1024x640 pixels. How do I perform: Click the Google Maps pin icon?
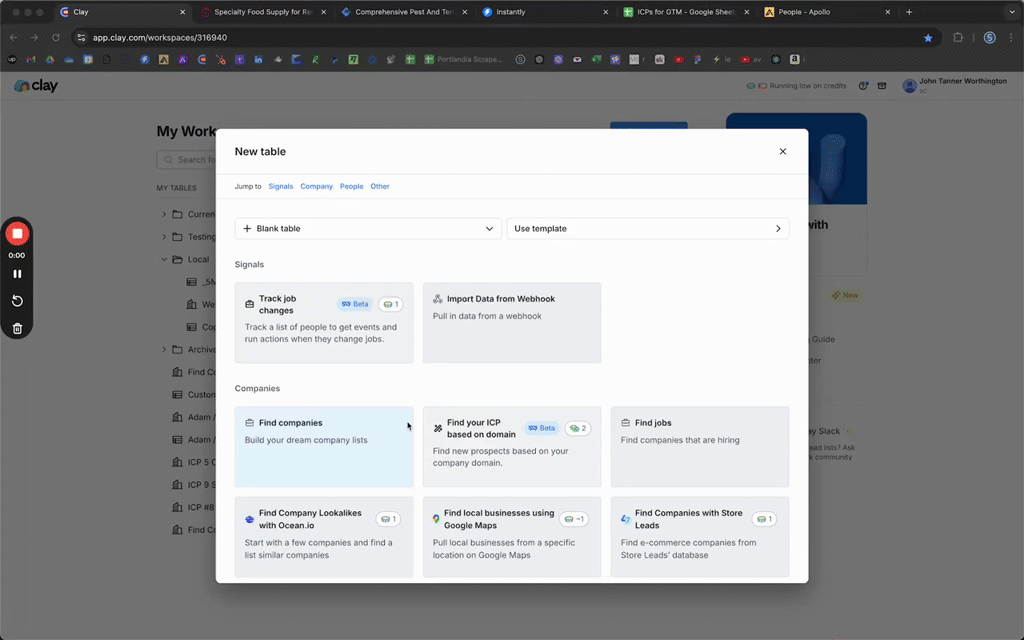pyautogui.click(x=436, y=519)
